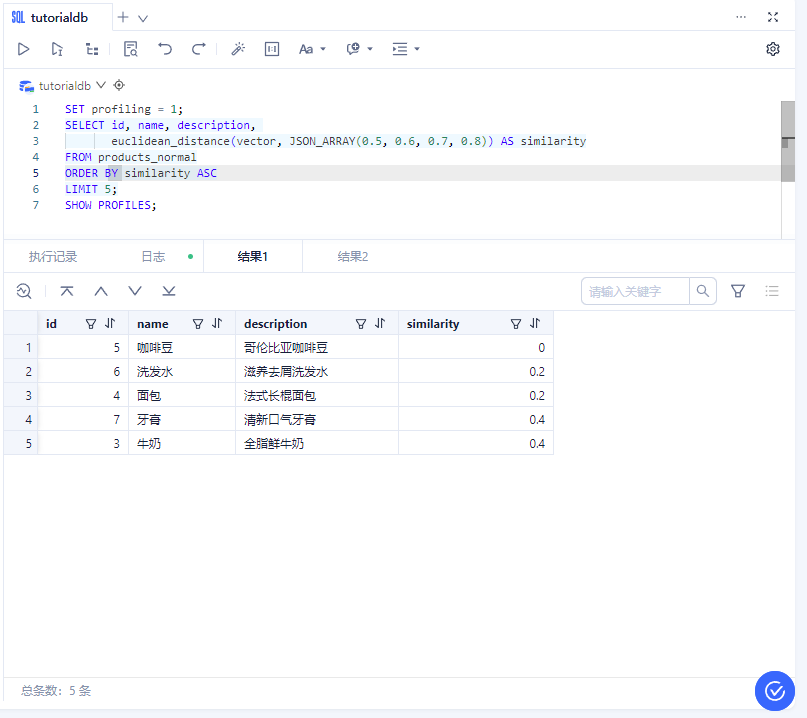
Task: Open the indent options dropdown
Action: click(406, 49)
